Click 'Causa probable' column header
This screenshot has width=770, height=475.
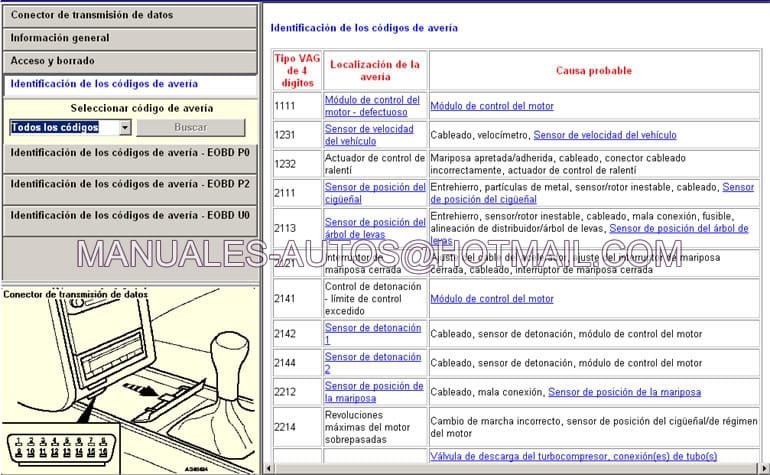pyautogui.click(x=594, y=71)
